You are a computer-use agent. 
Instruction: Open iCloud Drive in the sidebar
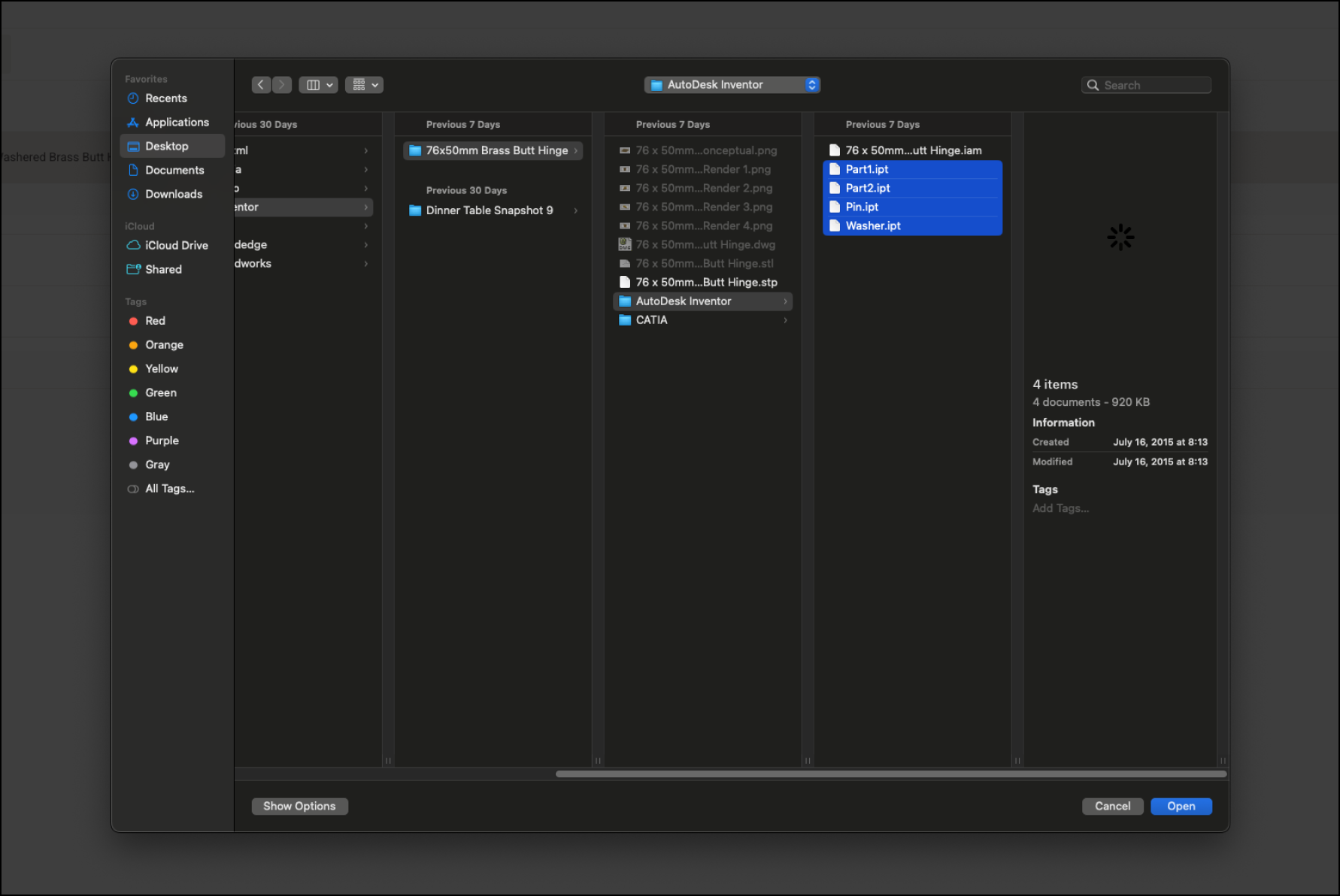point(176,245)
